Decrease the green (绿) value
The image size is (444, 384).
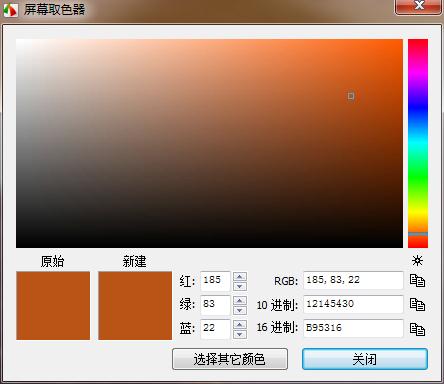(x=240, y=310)
